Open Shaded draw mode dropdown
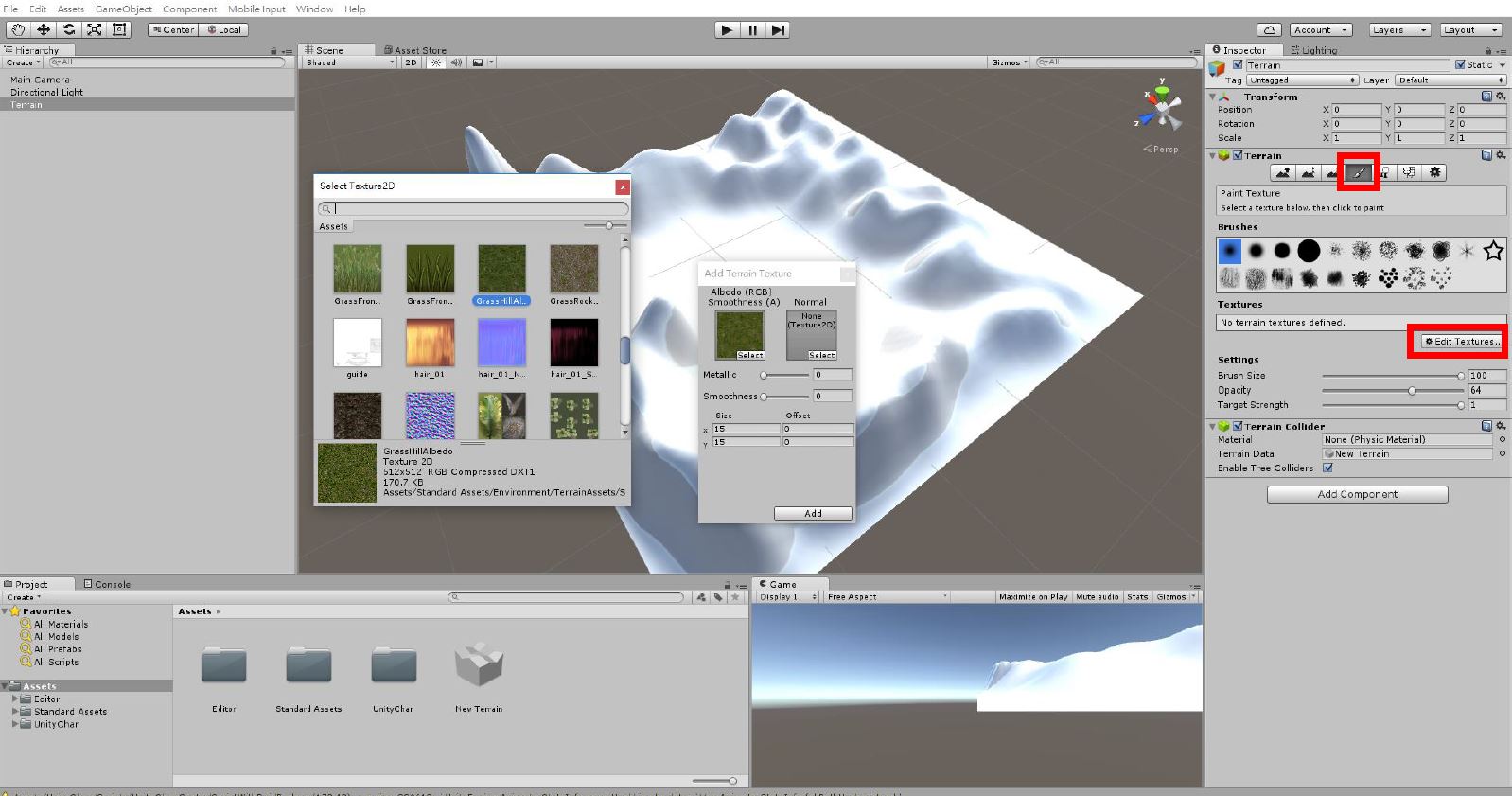 click(x=349, y=62)
